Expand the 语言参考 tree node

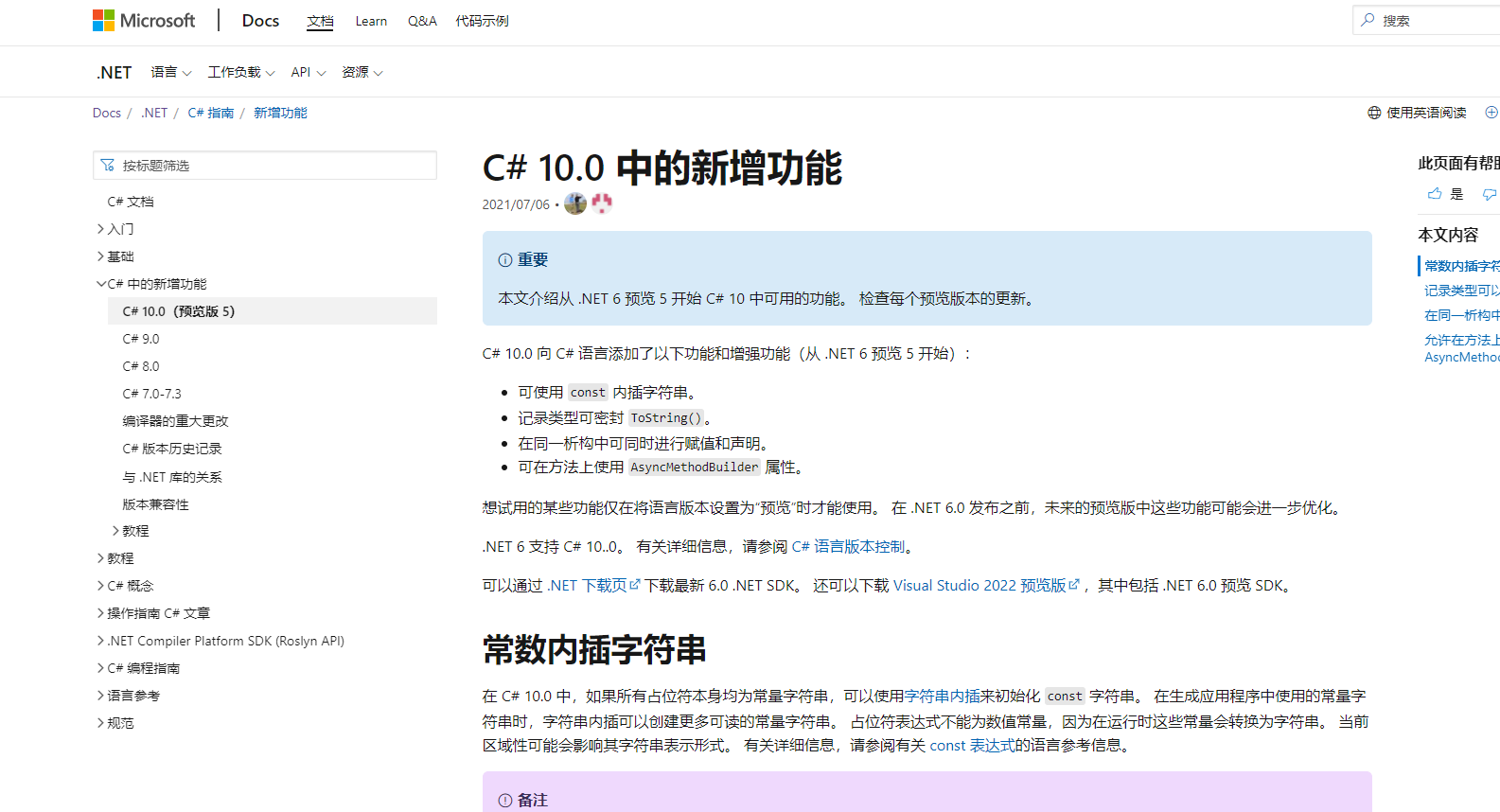point(100,696)
